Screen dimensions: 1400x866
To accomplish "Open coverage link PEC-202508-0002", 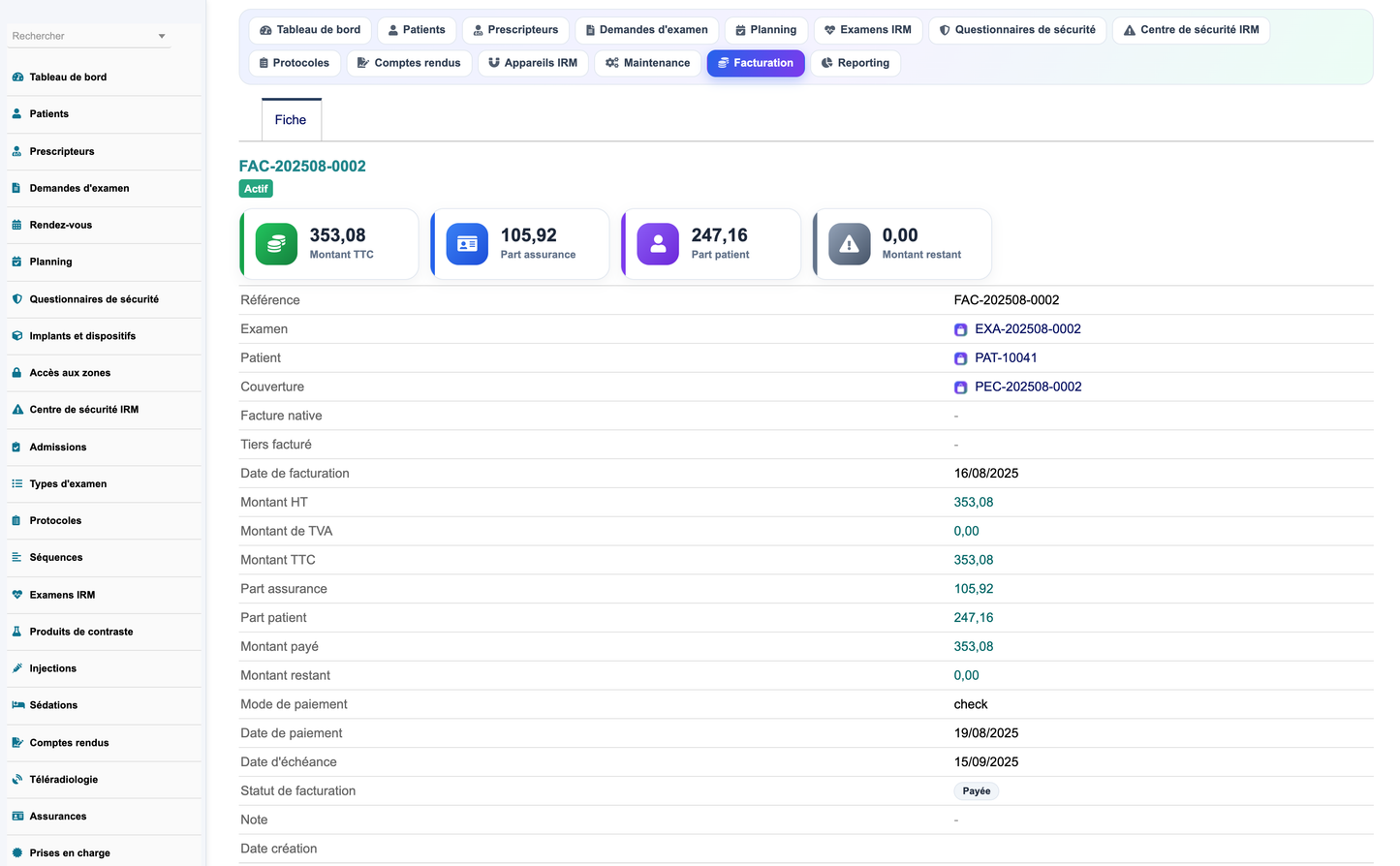I will click(1028, 387).
